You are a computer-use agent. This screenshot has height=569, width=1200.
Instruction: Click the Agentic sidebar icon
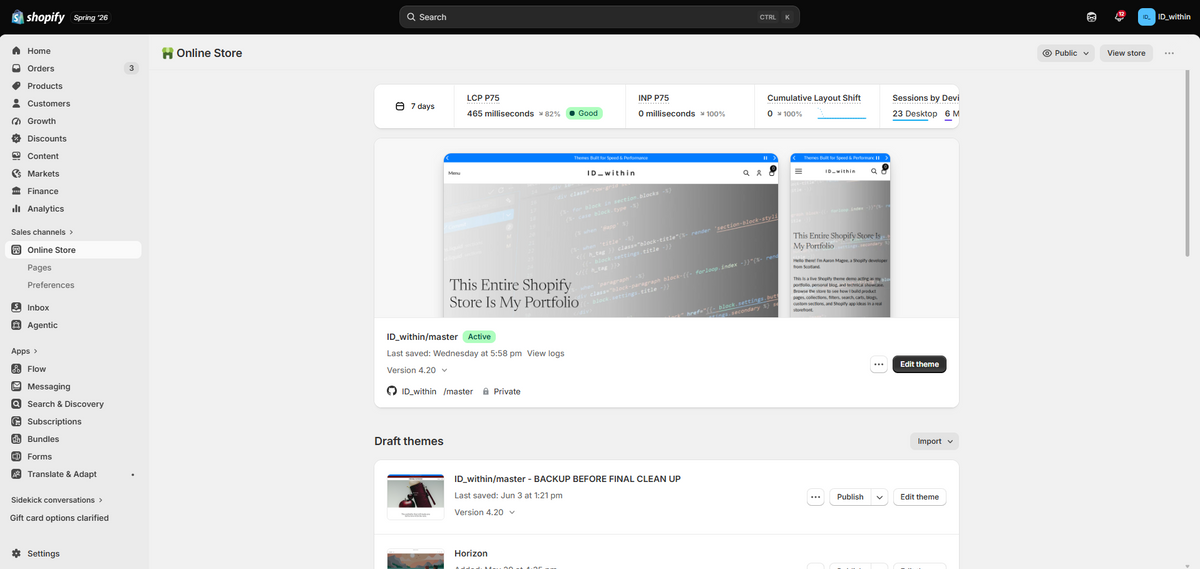pos(16,325)
